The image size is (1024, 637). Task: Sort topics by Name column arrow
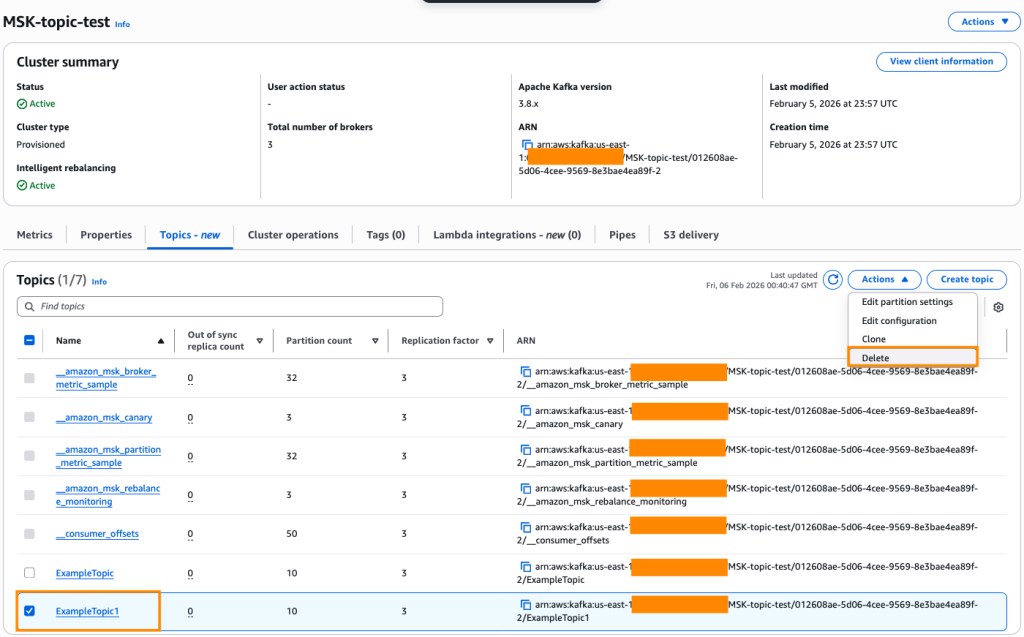161,341
